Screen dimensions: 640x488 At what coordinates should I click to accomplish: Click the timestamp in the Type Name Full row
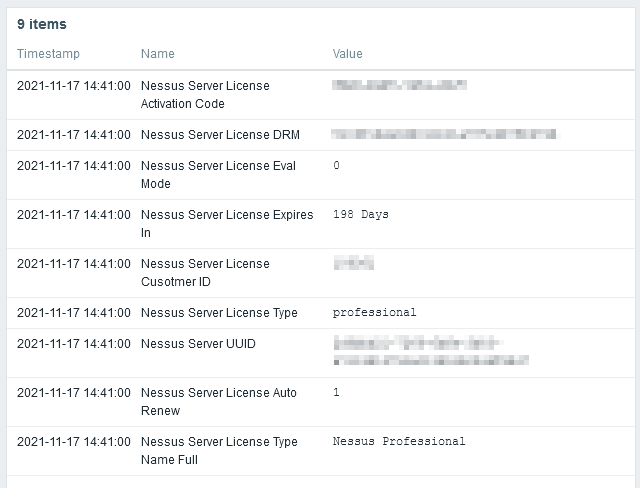[x=73, y=441]
